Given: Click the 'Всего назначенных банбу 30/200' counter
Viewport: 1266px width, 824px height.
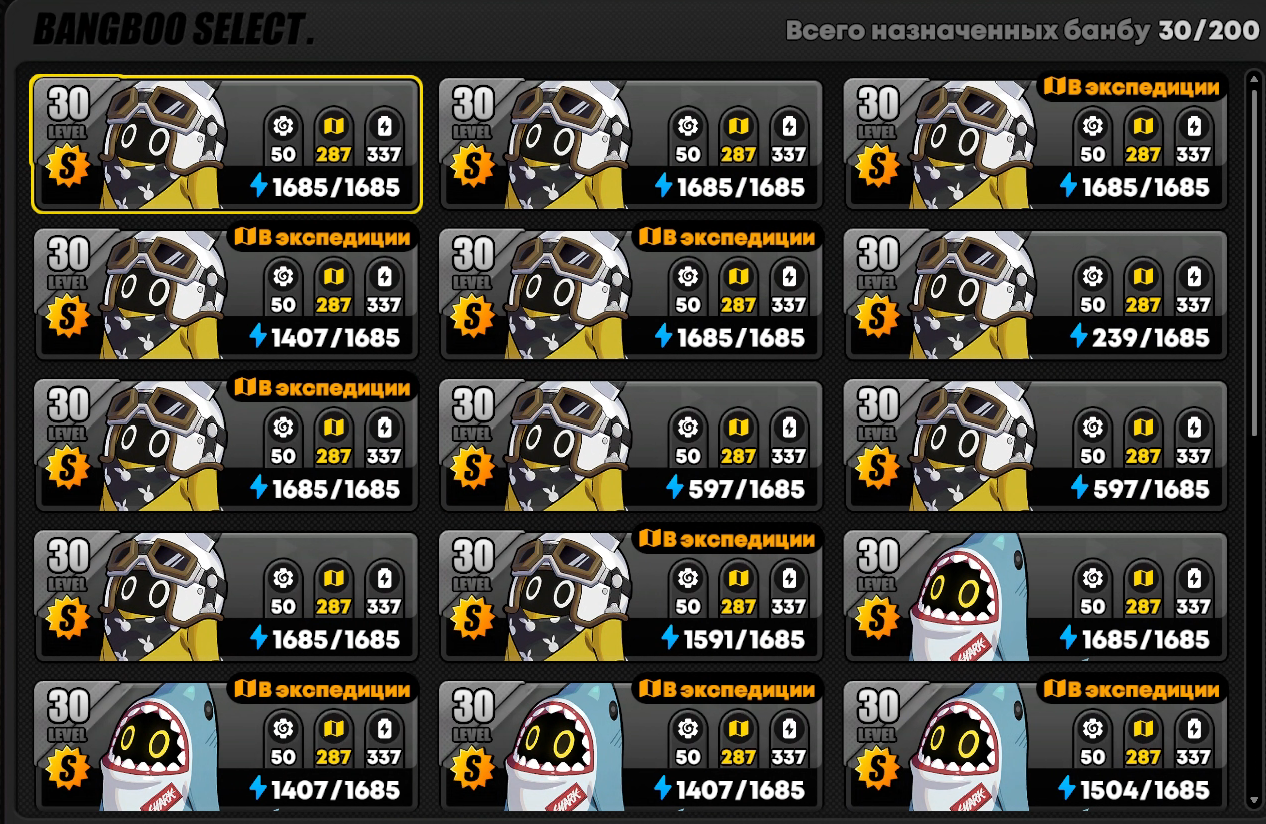Looking at the screenshot, I should [x=1022, y=30].
